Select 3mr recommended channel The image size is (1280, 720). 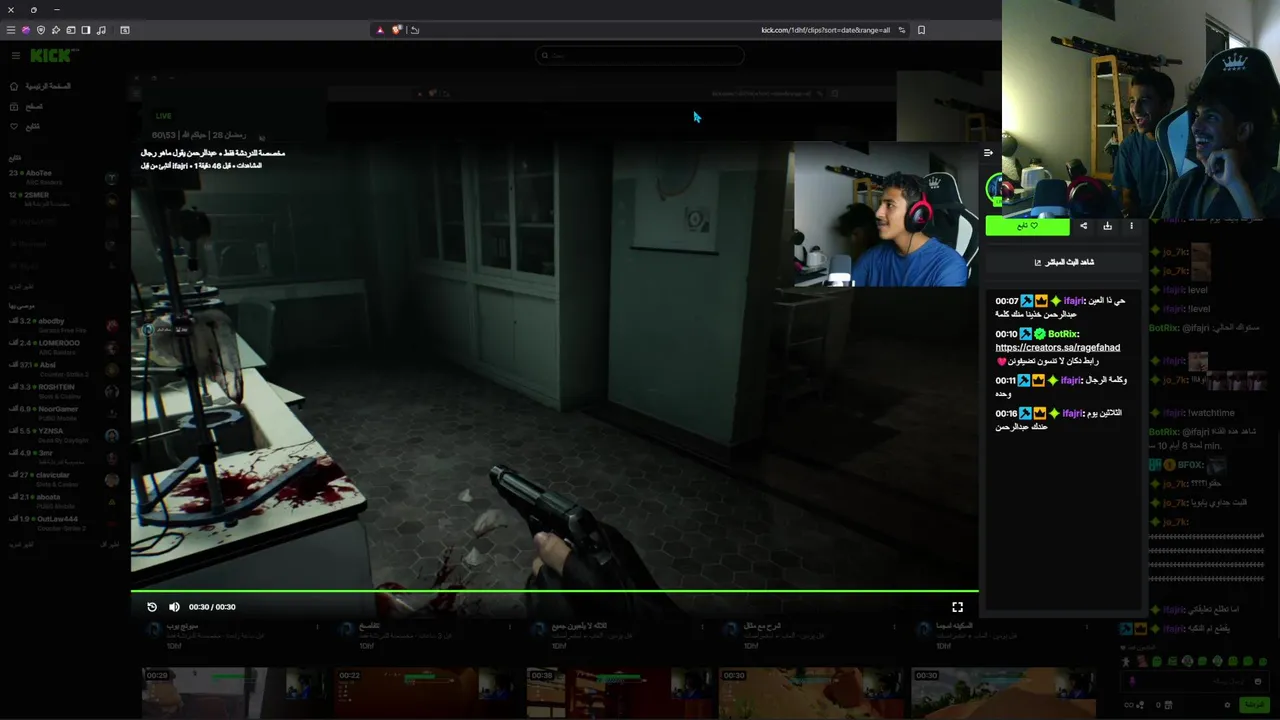62,457
